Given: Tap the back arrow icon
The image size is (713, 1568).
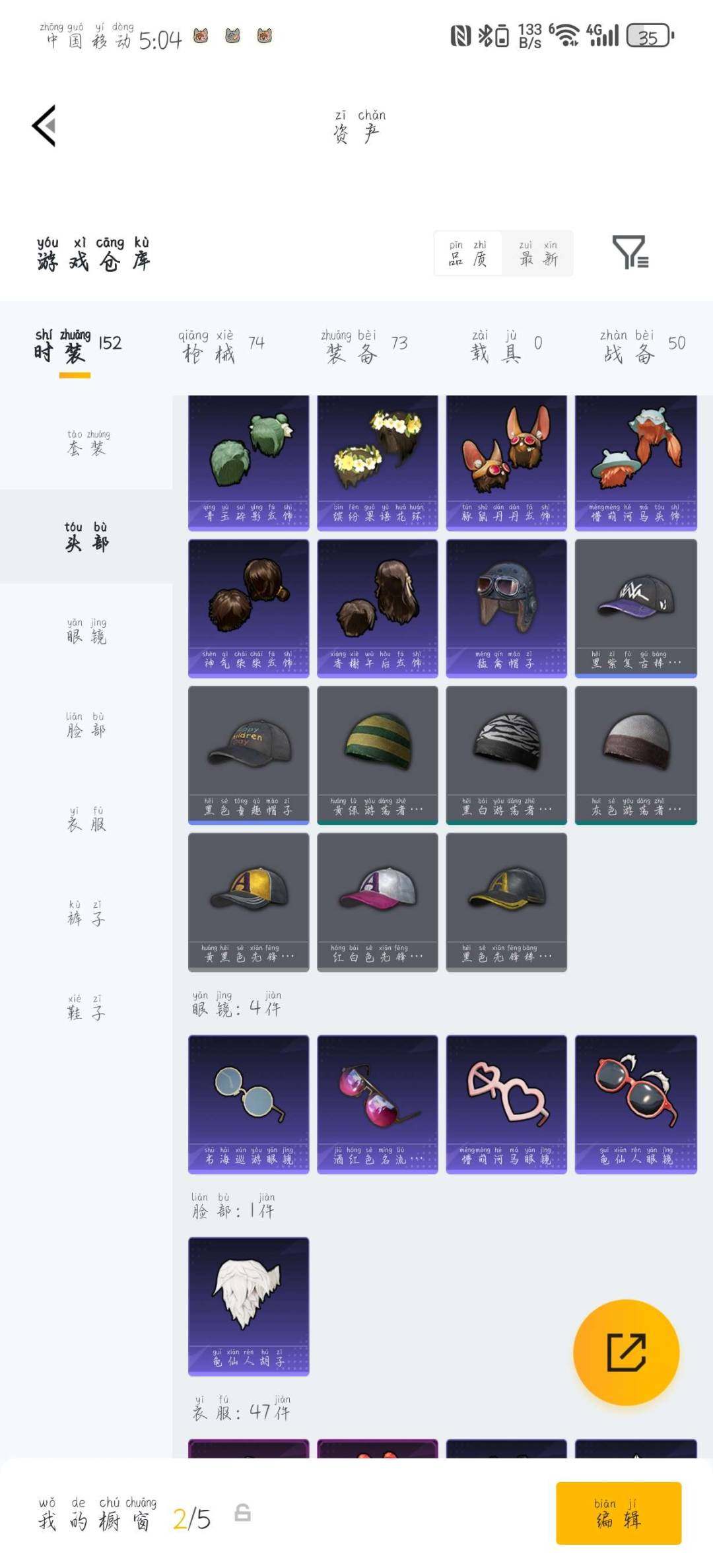Looking at the screenshot, I should (x=44, y=125).
